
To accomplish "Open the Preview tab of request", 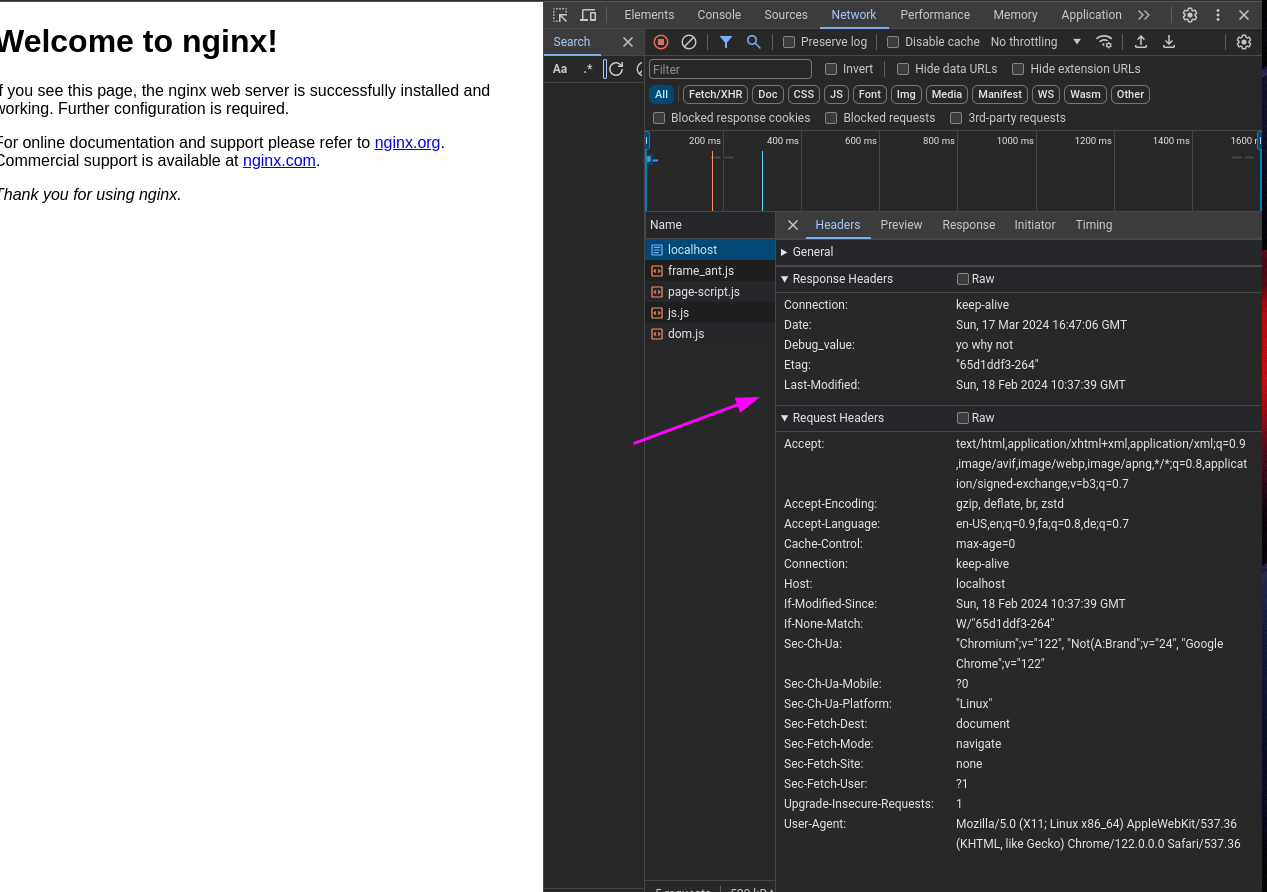I will tap(901, 225).
